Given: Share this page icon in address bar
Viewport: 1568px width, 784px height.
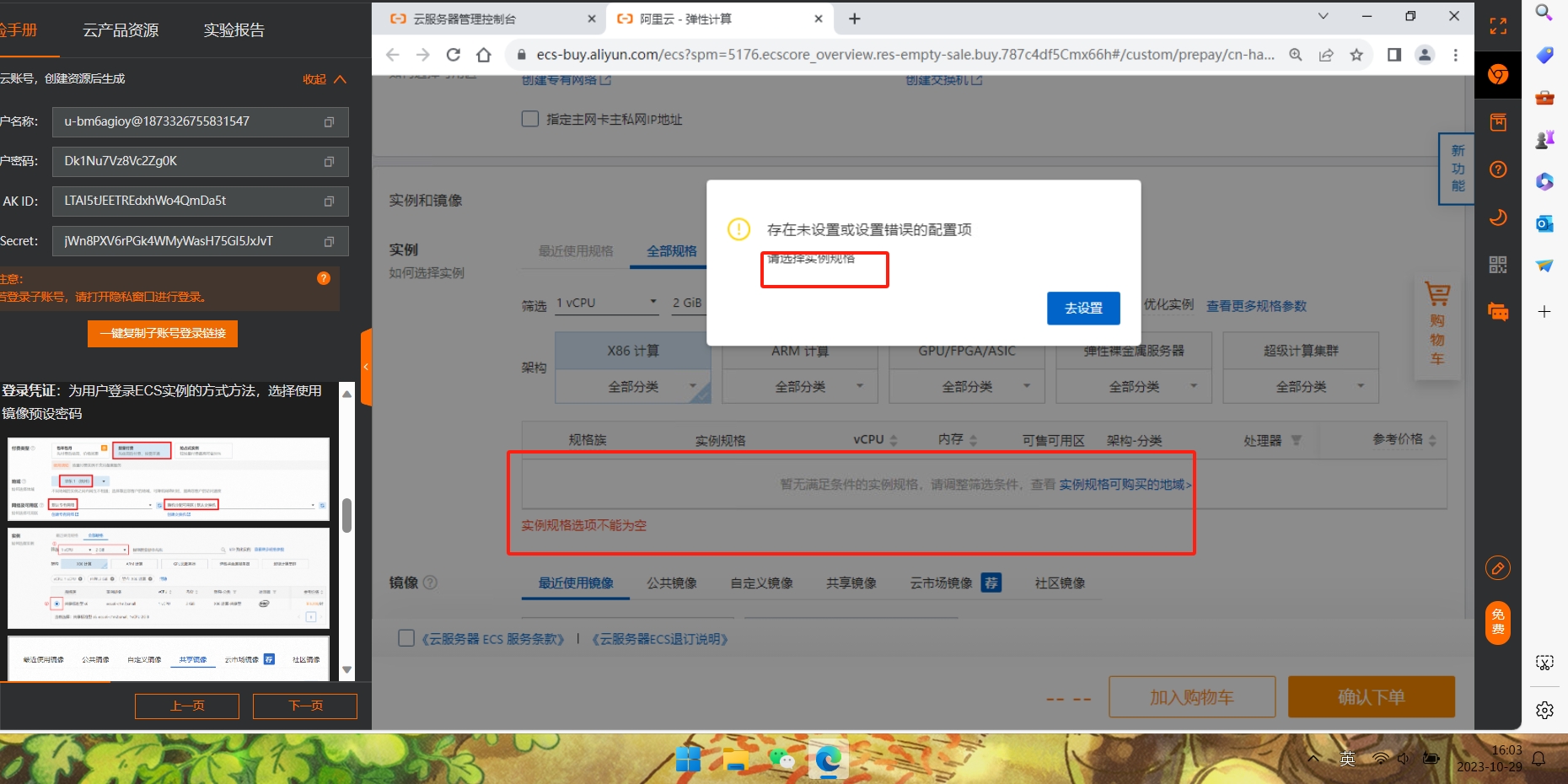Looking at the screenshot, I should (x=1326, y=55).
